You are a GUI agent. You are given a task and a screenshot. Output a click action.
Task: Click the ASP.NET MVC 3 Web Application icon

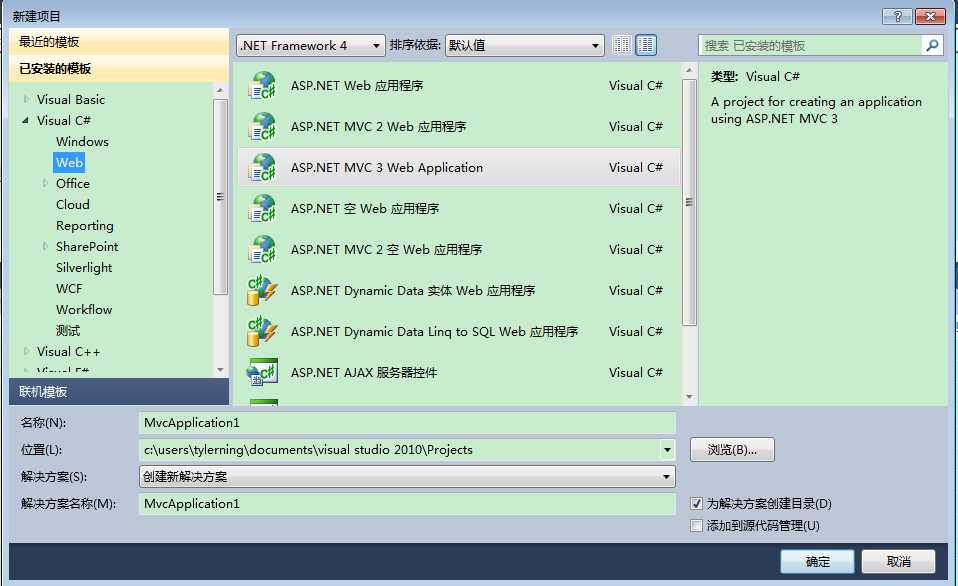point(262,167)
